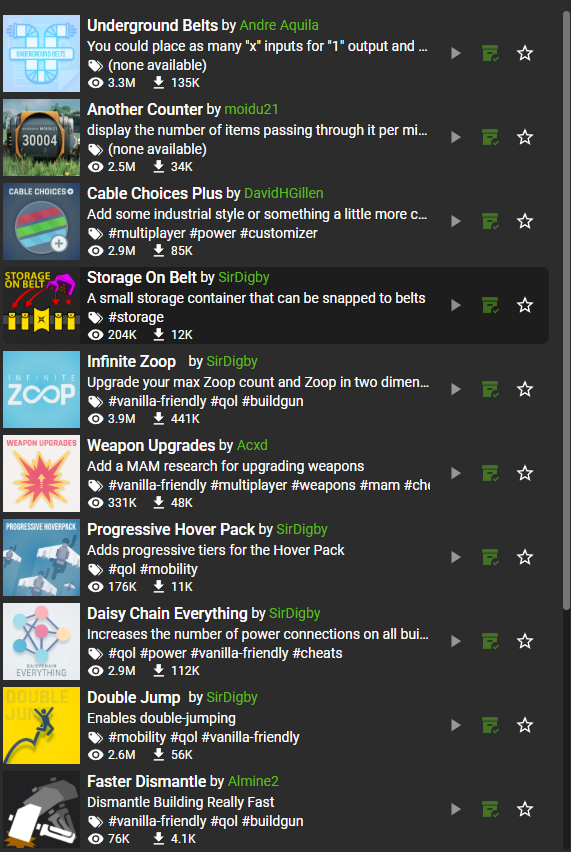Favorite the Underground Belts mod with star
Screen dimensions: 571x852
pos(525,53)
